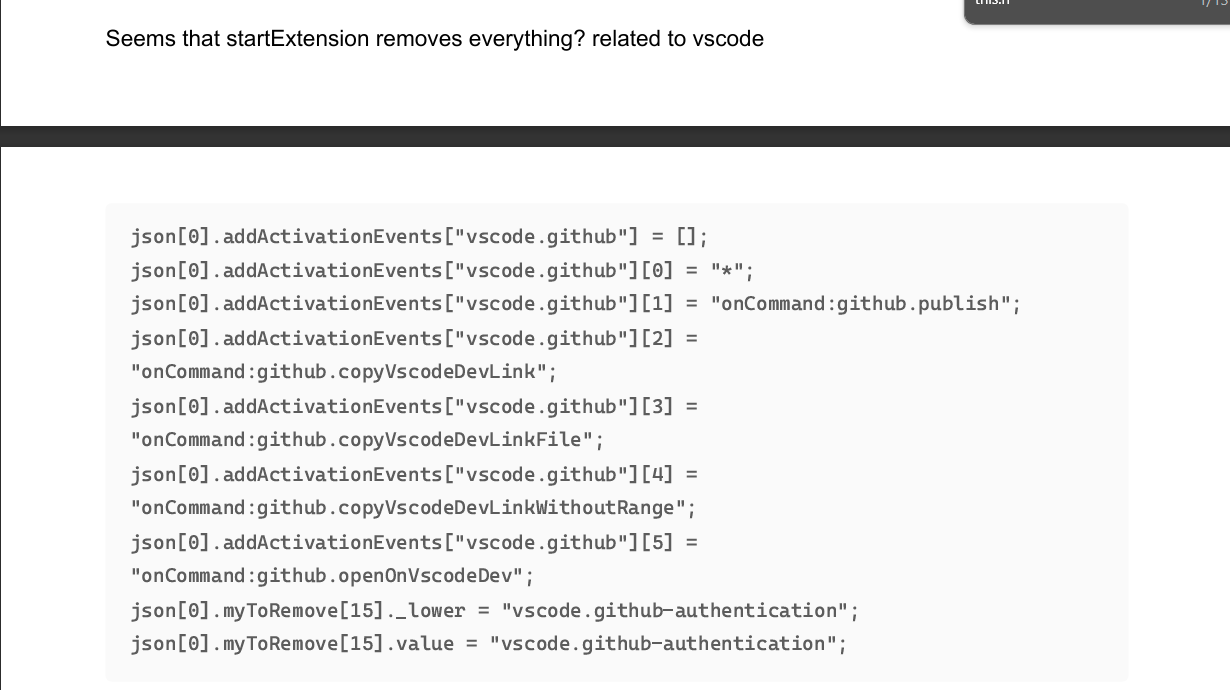
Task: Click the "vscode.github-authentication" value on last line
Action: (662, 644)
